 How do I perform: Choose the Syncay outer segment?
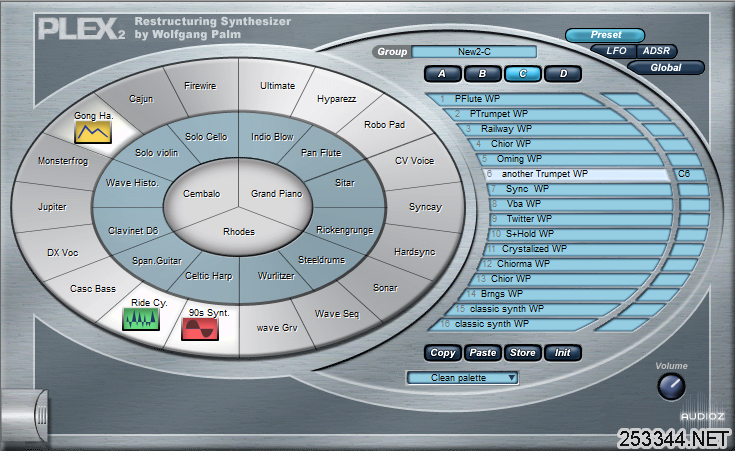425,207
